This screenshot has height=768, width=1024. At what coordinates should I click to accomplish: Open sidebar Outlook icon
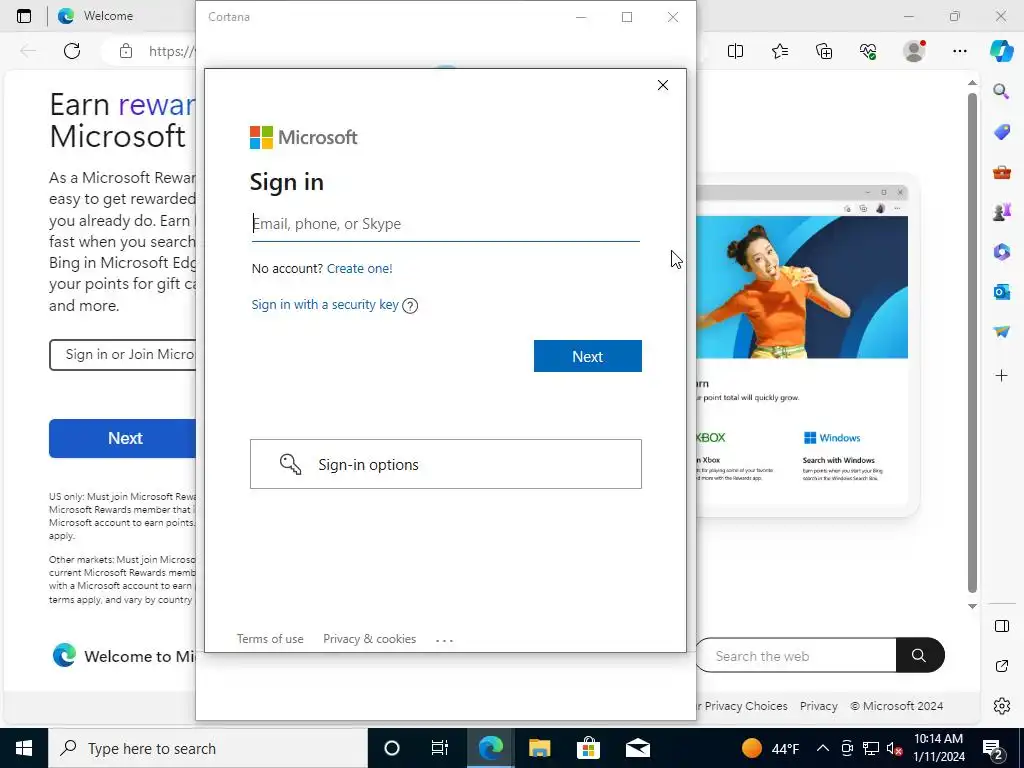[x=1001, y=292]
